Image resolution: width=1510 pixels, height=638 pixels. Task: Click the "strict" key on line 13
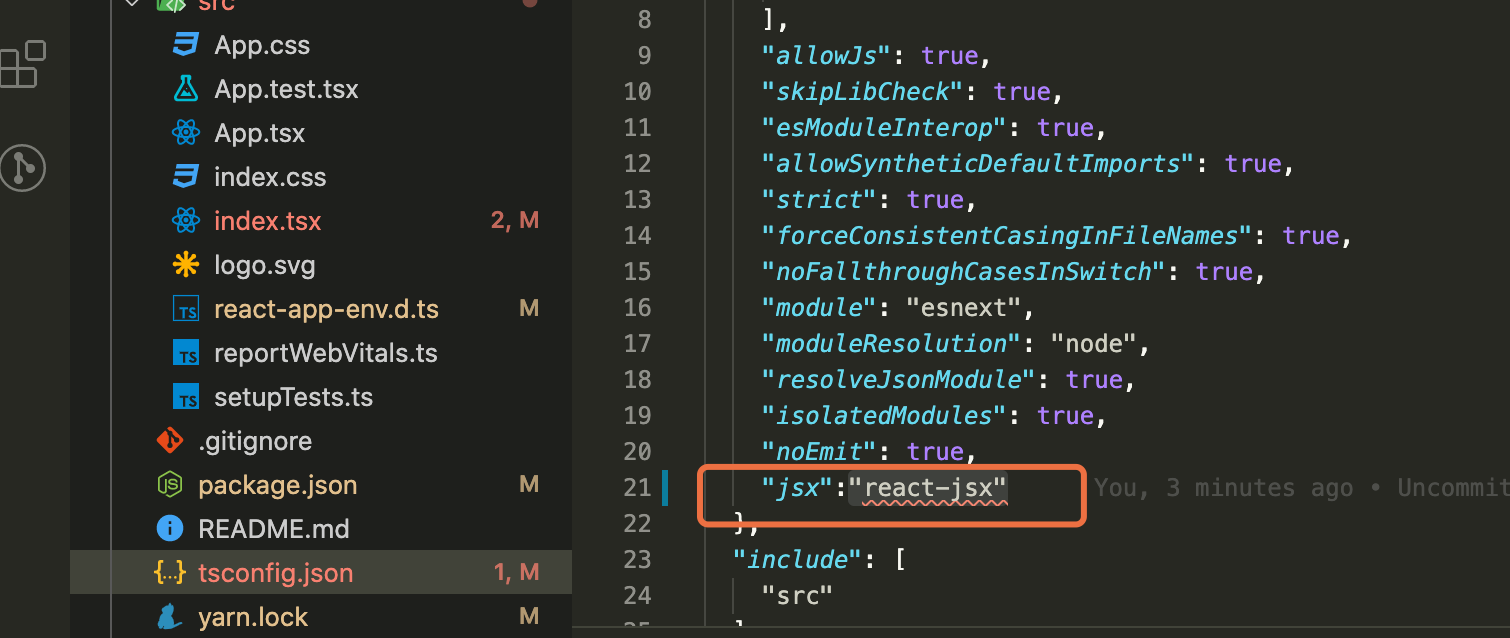coord(819,199)
